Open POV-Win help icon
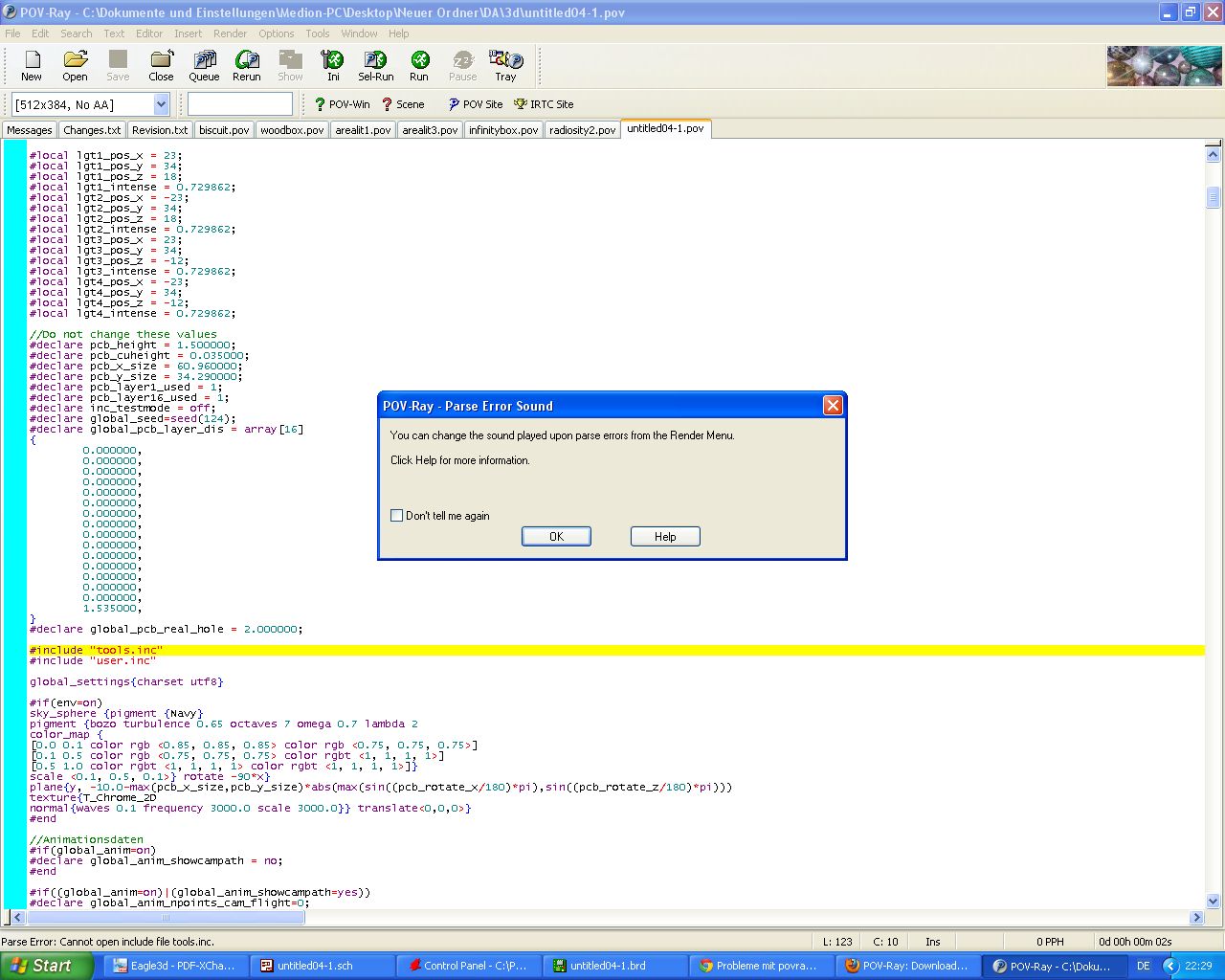 click(342, 104)
